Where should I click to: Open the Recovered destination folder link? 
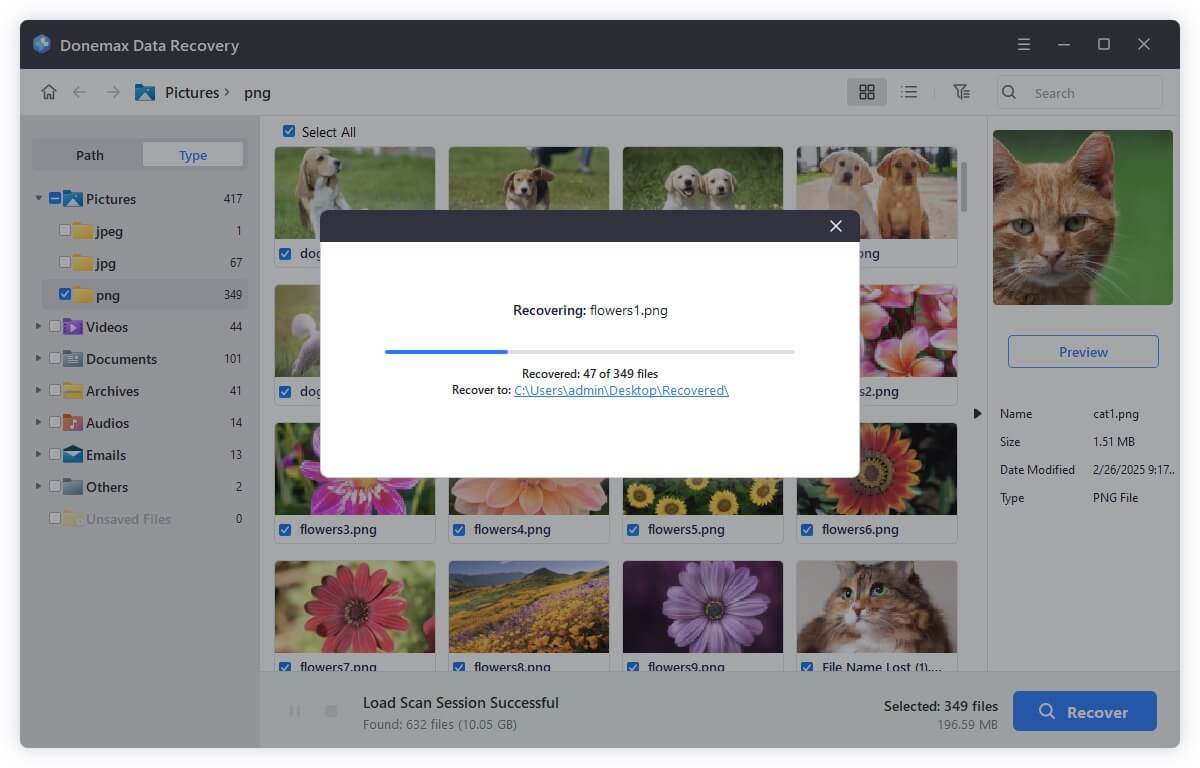click(x=621, y=390)
